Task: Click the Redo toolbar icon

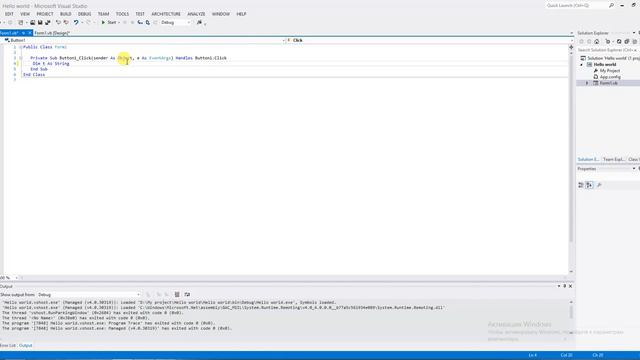Action: click(x=88, y=22)
